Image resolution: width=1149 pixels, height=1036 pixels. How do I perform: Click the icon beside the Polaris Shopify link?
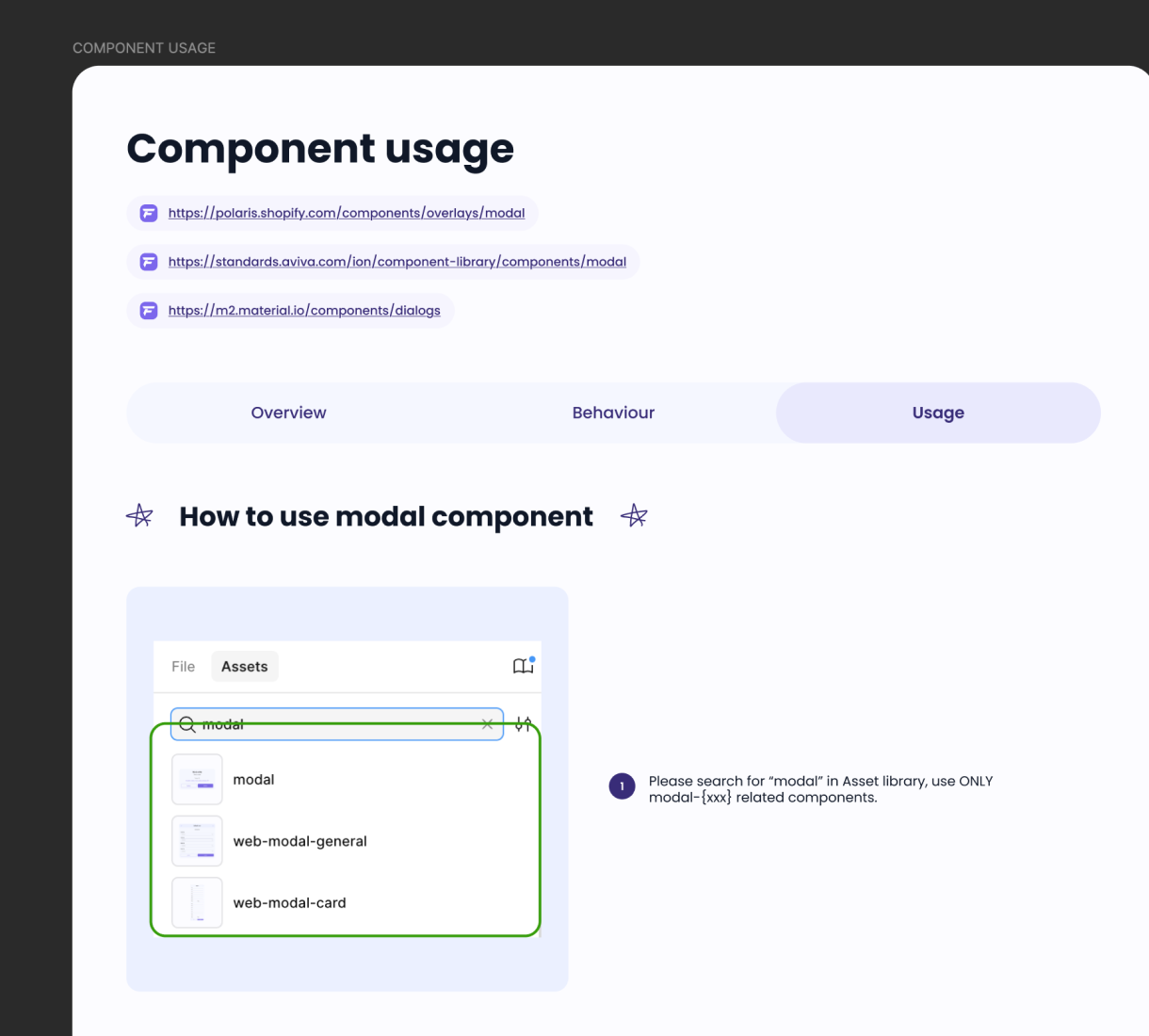coord(149,213)
